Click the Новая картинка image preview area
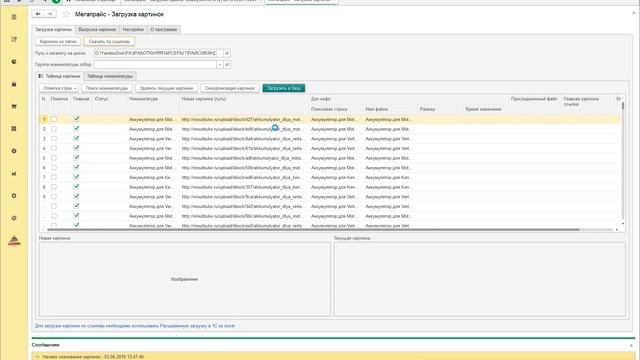Image resolution: width=640 pixels, height=360 pixels. pos(184,279)
